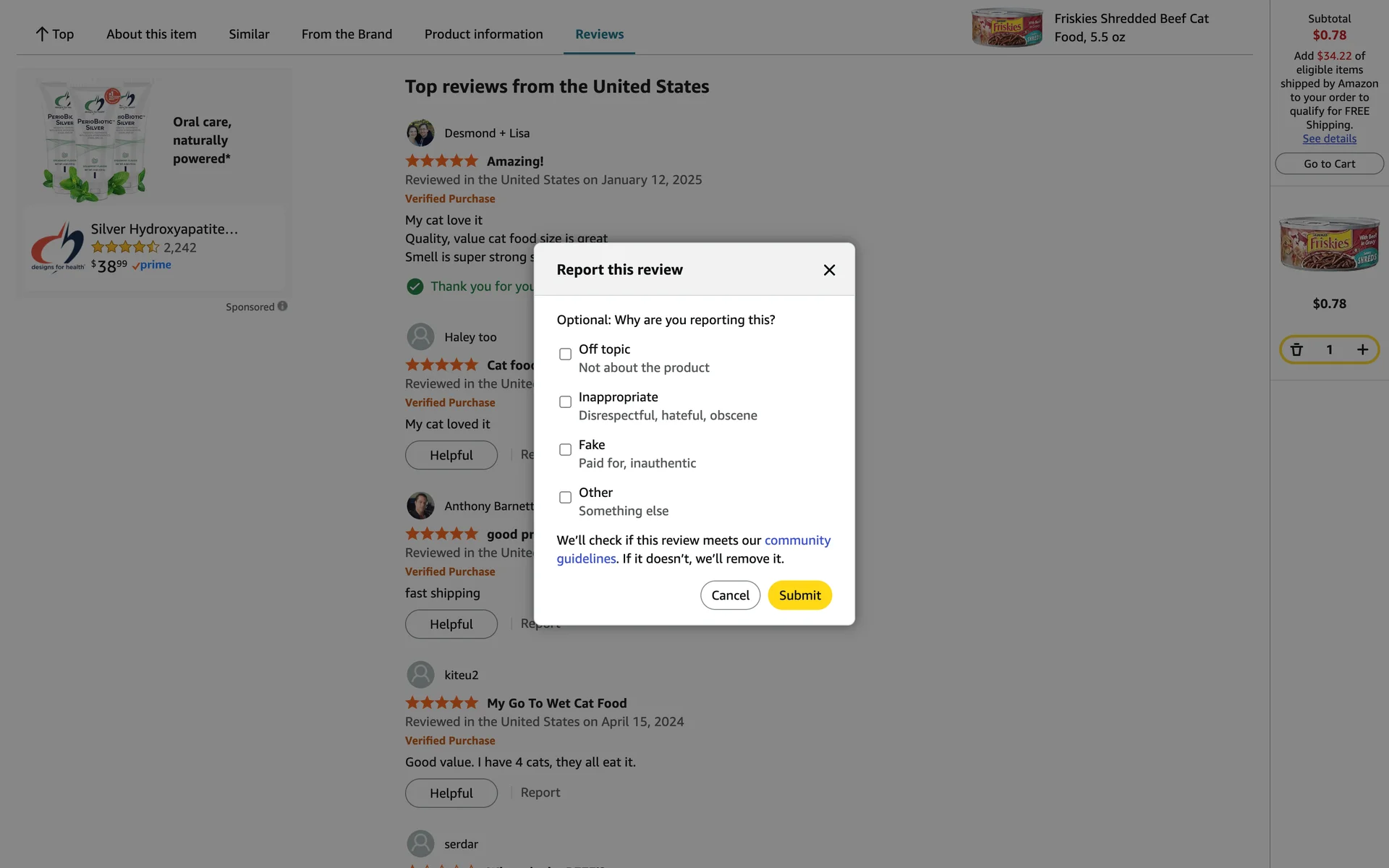Check the Inappropriate checkbox
The width and height of the screenshot is (1389, 868).
[565, 401]
